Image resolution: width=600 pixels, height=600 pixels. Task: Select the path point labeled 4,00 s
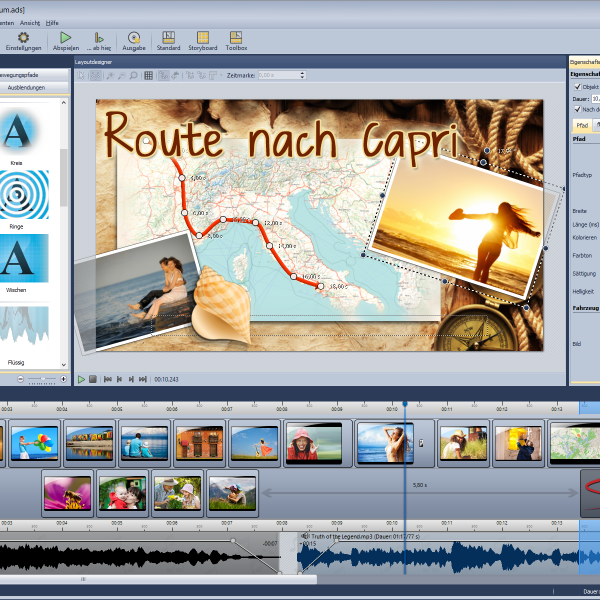(182, 178)
